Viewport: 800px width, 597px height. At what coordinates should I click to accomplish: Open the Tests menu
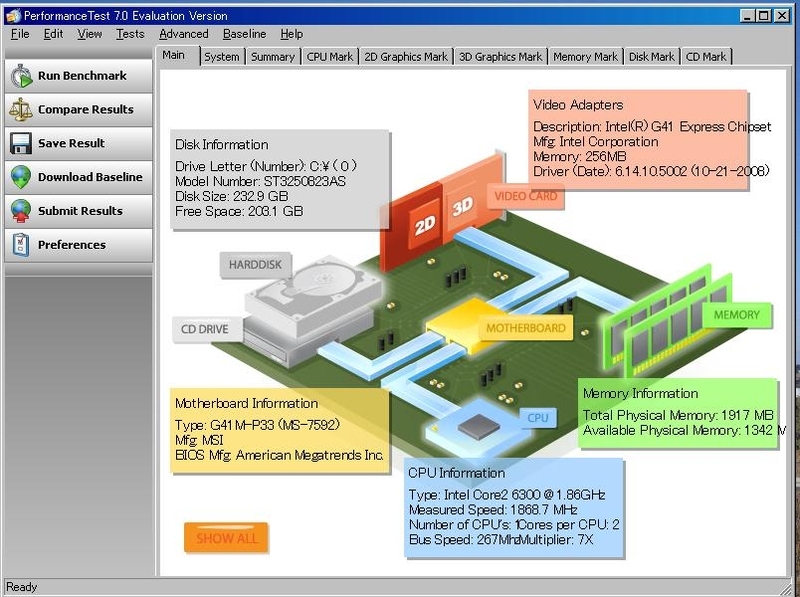(x=130, y=34)
